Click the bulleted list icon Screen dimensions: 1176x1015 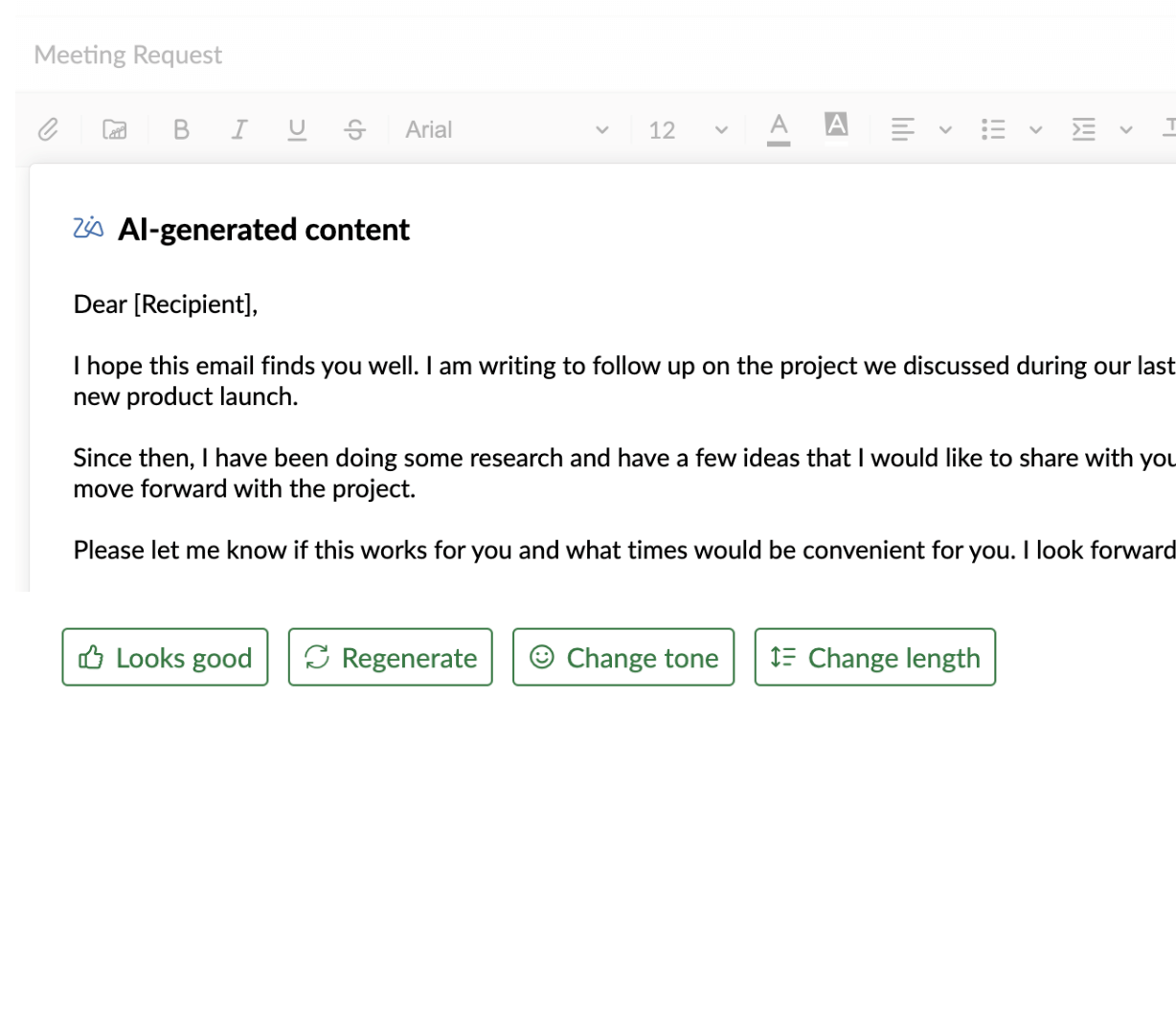click(993, 129)
